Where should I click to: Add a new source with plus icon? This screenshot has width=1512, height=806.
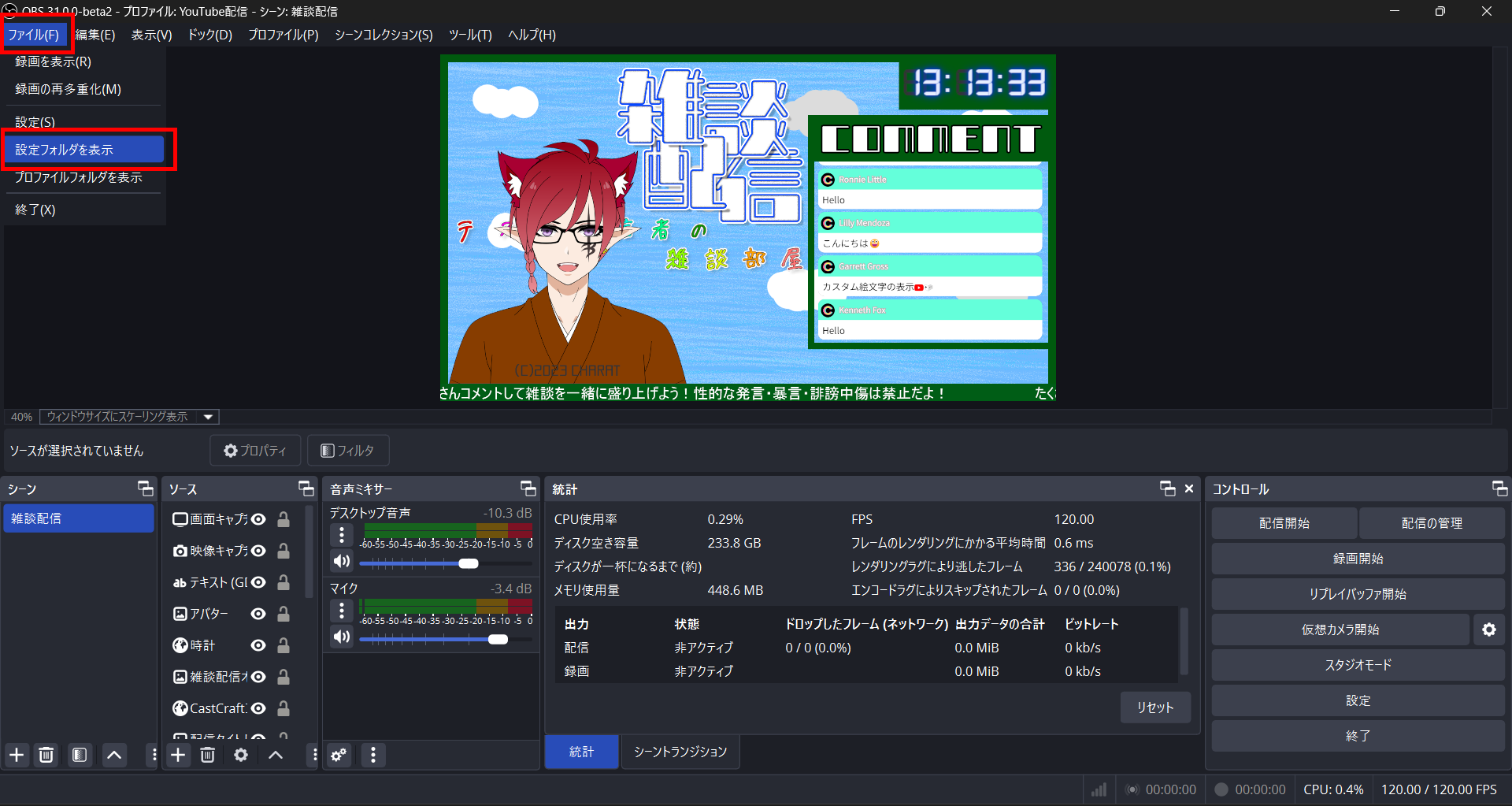[x=179, y=755]
